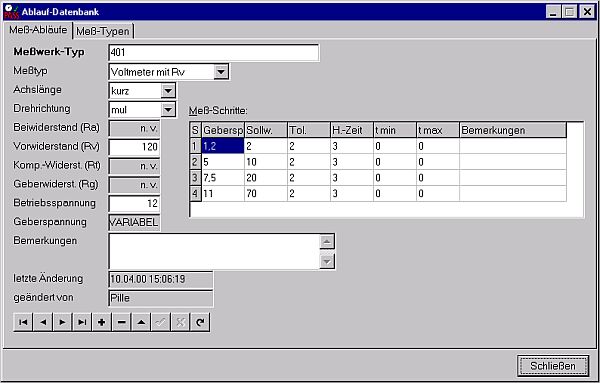This screenshot has height=383, width=600.
Task: Minimize the Ablauf-Datenbank window
Action: [553, 12]
